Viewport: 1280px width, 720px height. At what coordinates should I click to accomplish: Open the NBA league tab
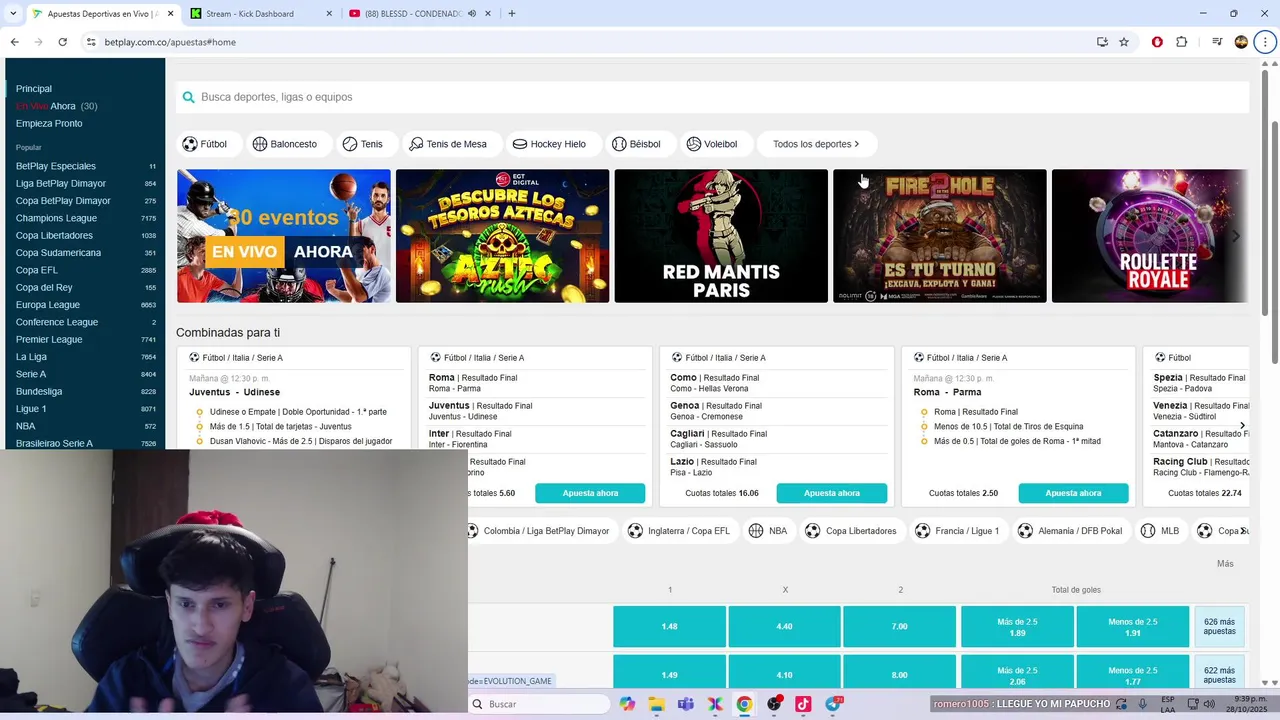click(768, 531)
